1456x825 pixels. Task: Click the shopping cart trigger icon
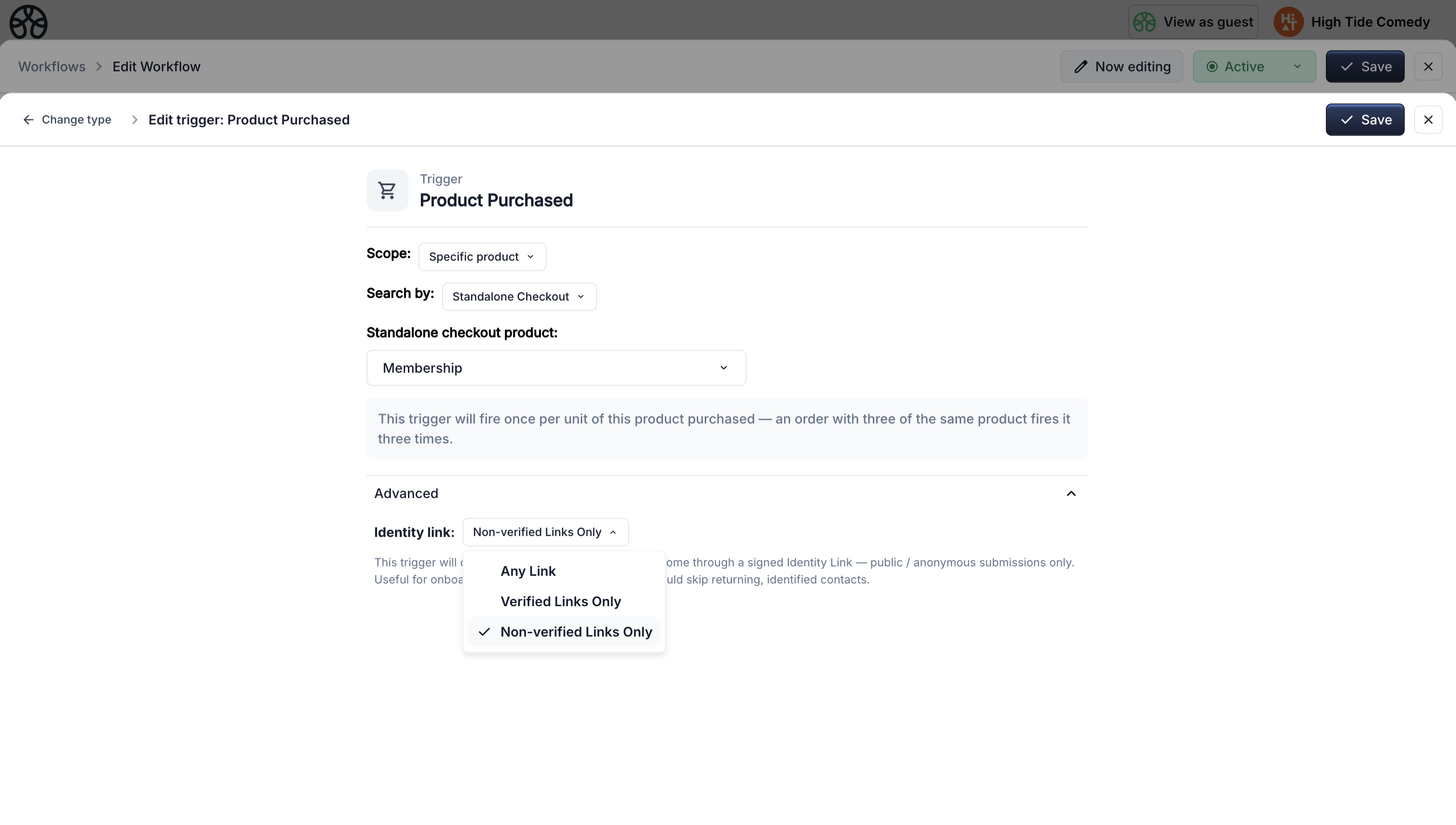(x=387, y=190)
